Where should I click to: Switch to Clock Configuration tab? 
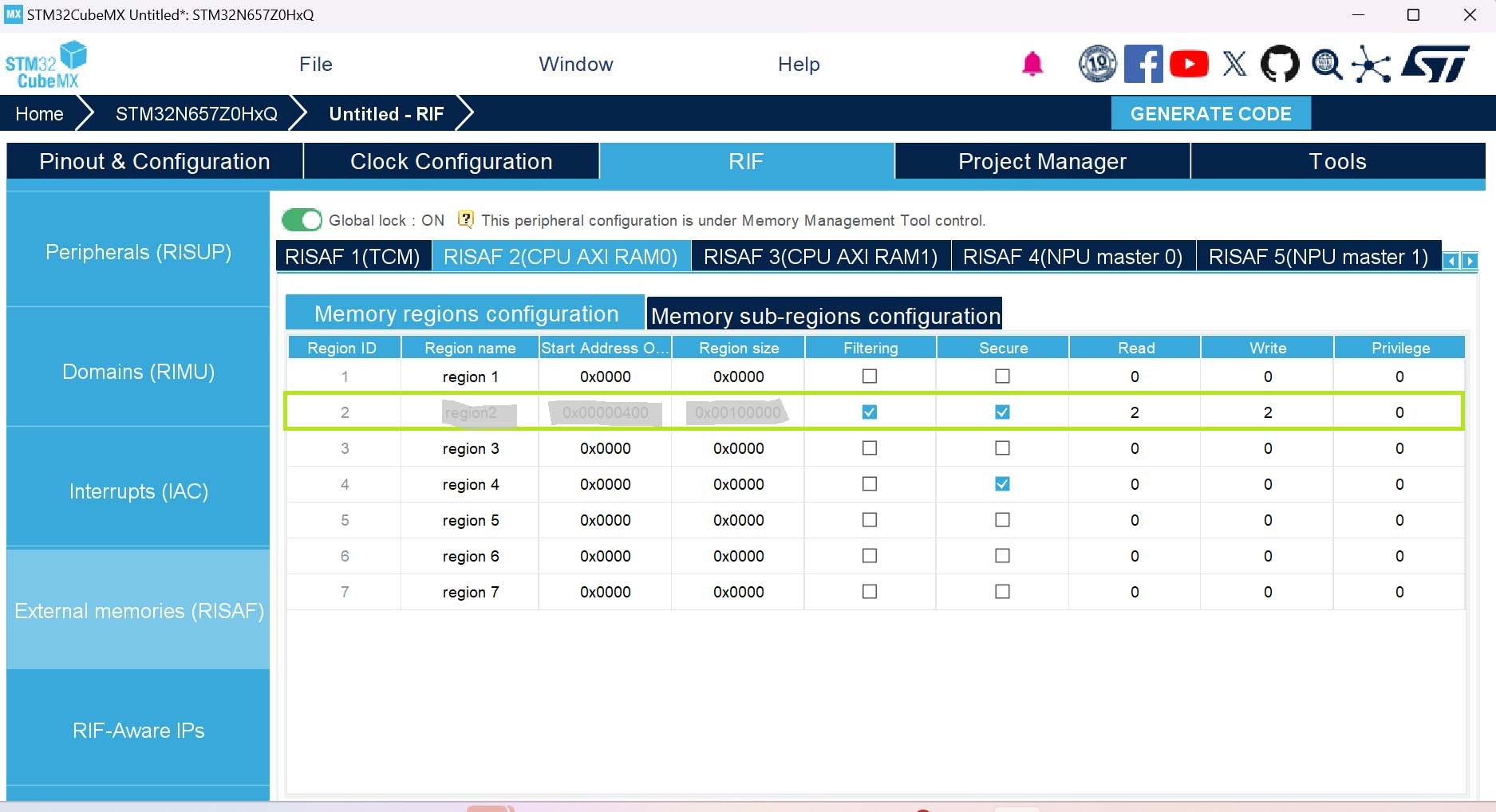[x=452, y=161]
